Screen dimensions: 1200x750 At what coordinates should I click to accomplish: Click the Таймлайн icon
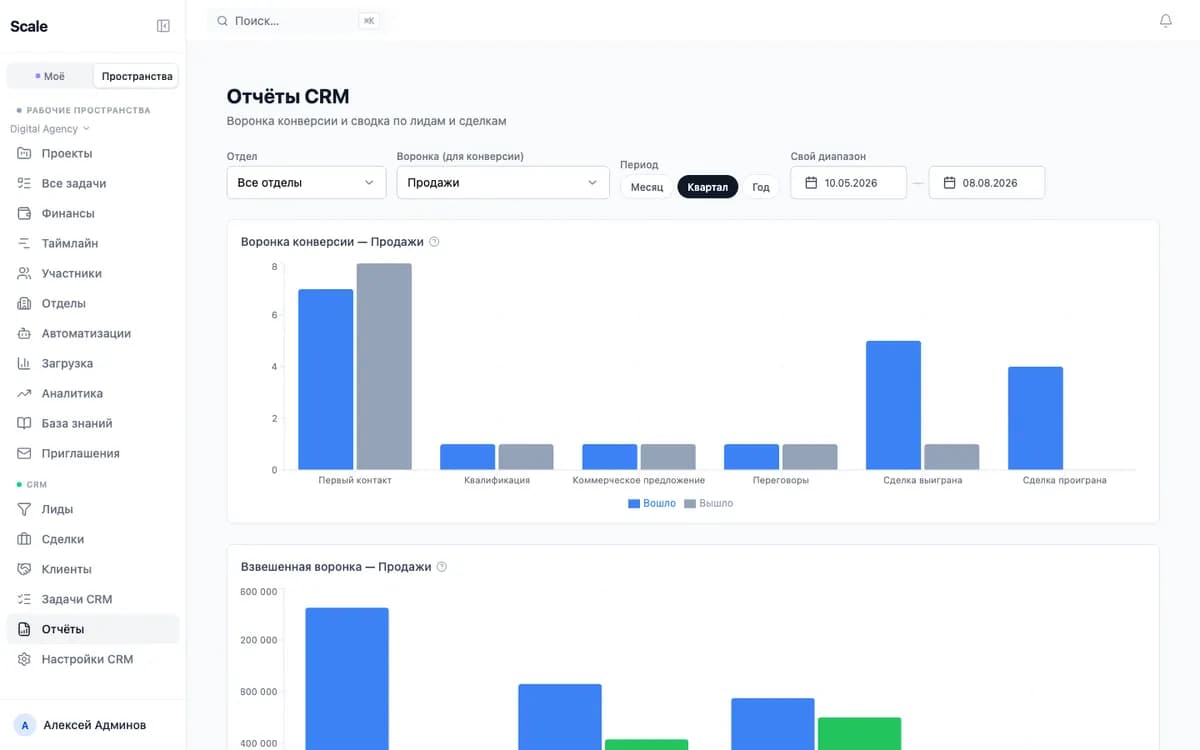[x=24, y=243]
